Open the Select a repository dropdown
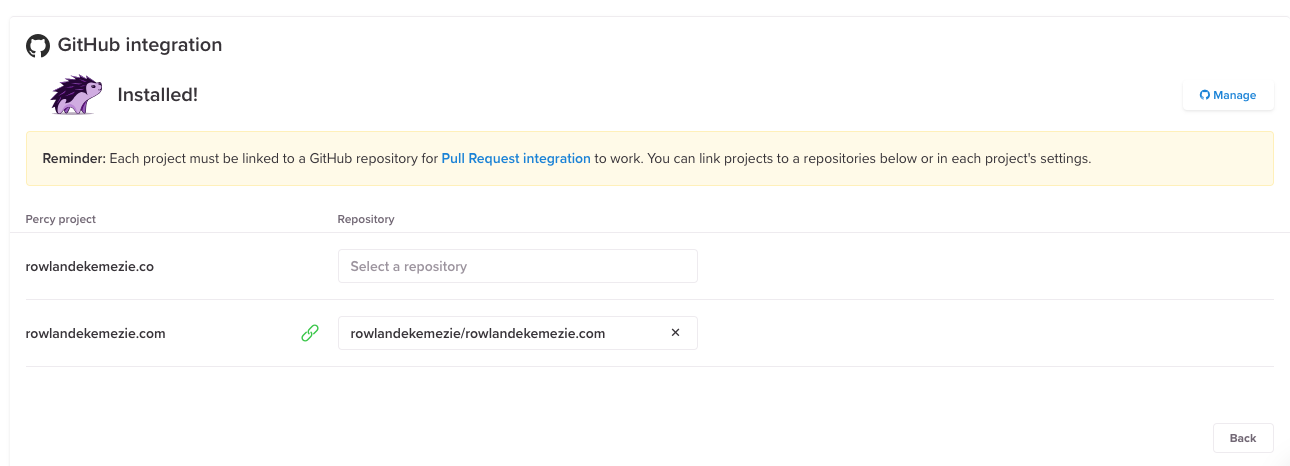Screen dimensions: 1290x466 pos(517,266)
